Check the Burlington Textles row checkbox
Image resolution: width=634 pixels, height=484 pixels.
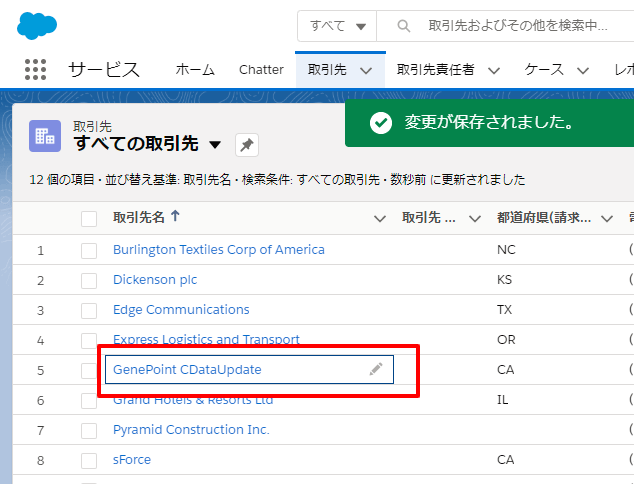coord(89,250)
